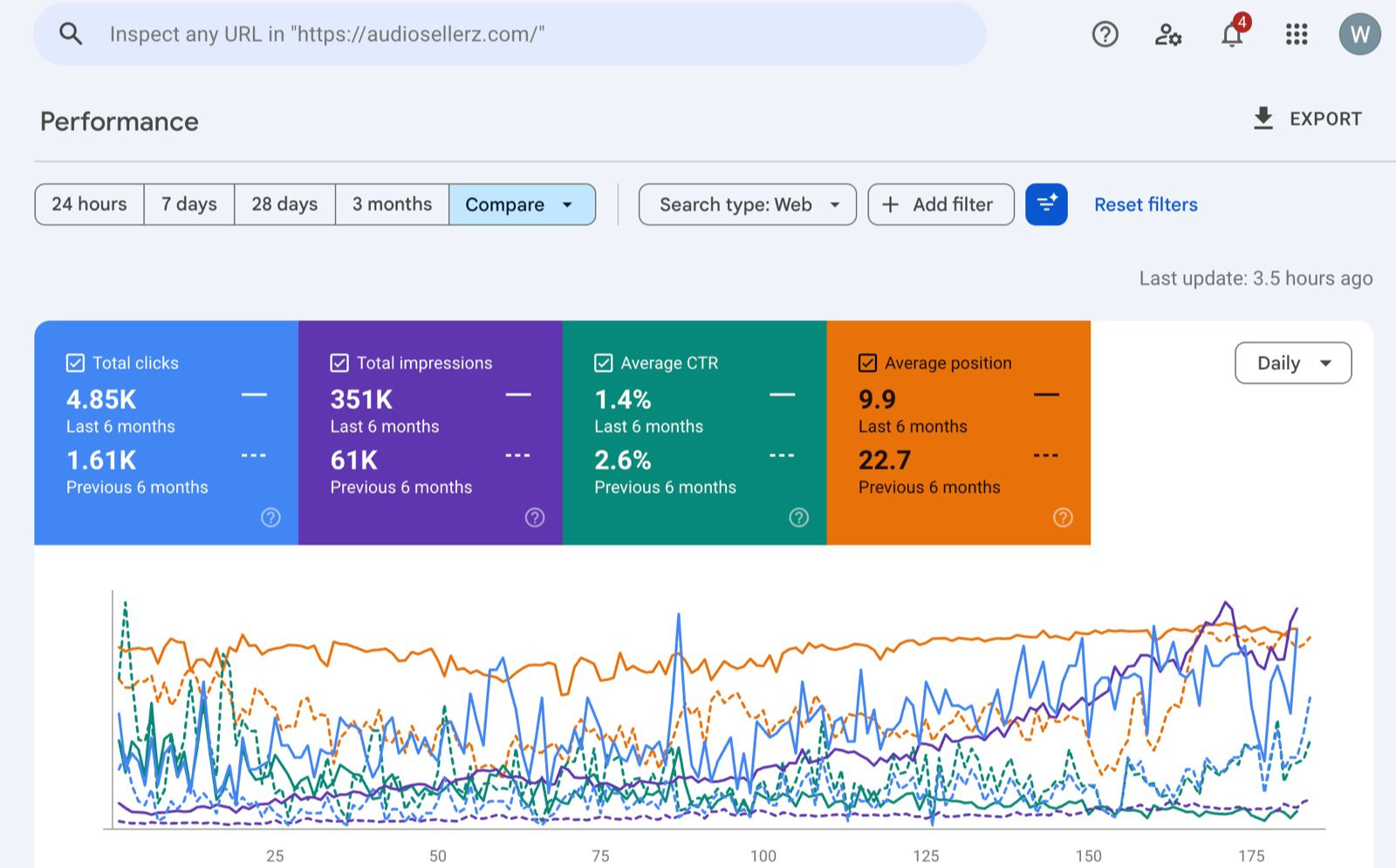The image size is (1396, 868).
Task: Uncheck the Total clicks checkbox
Action: coord(76,363)
